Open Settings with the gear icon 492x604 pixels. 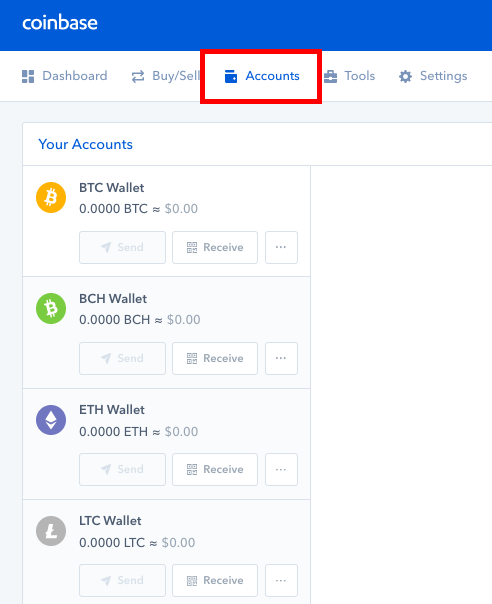pyautogui.click(x=433, y=76)
